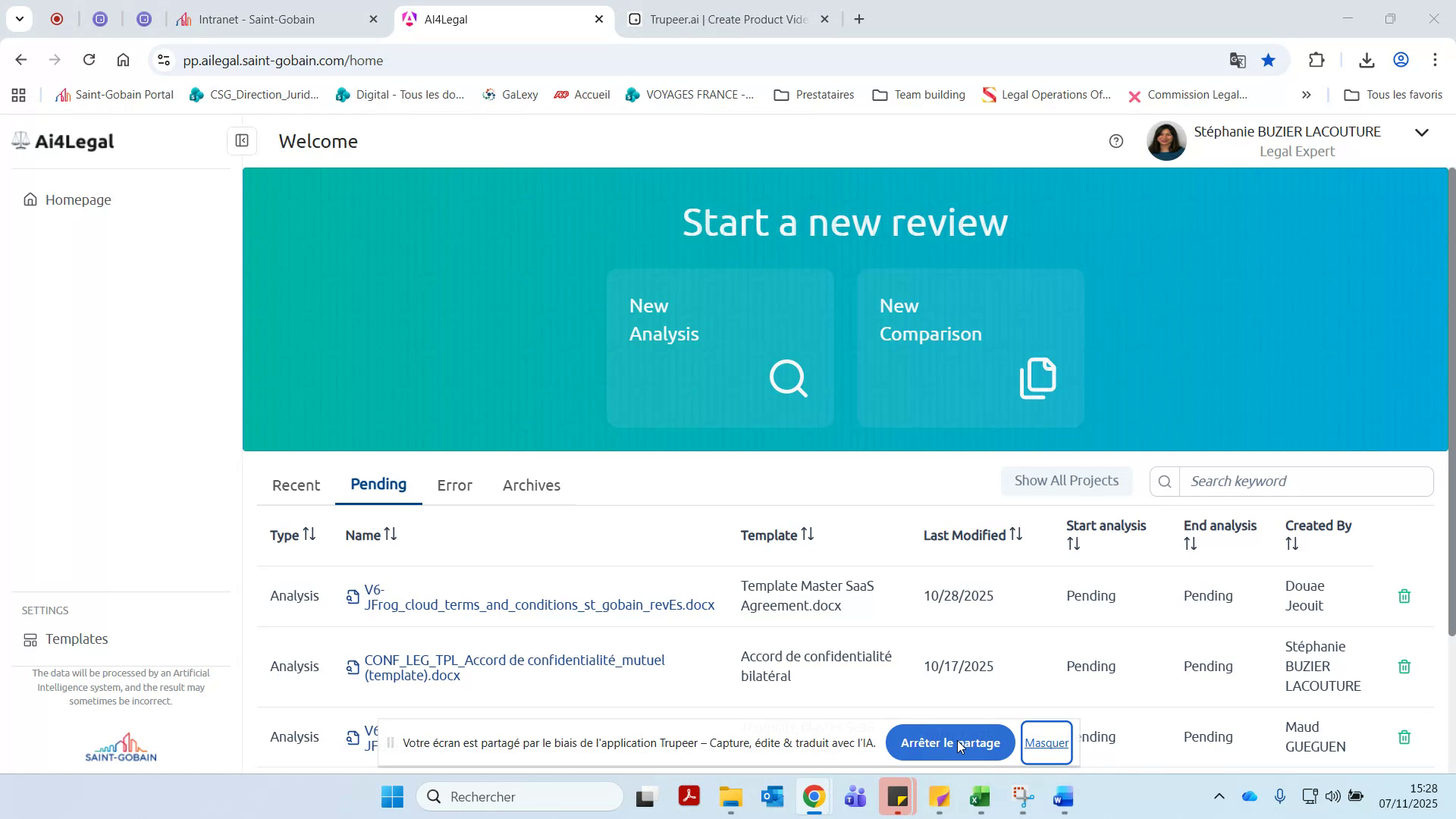Expand Stéphanie's profile menu chevron
Viewport: 1456px width, 819px height.
[1421, 133]
